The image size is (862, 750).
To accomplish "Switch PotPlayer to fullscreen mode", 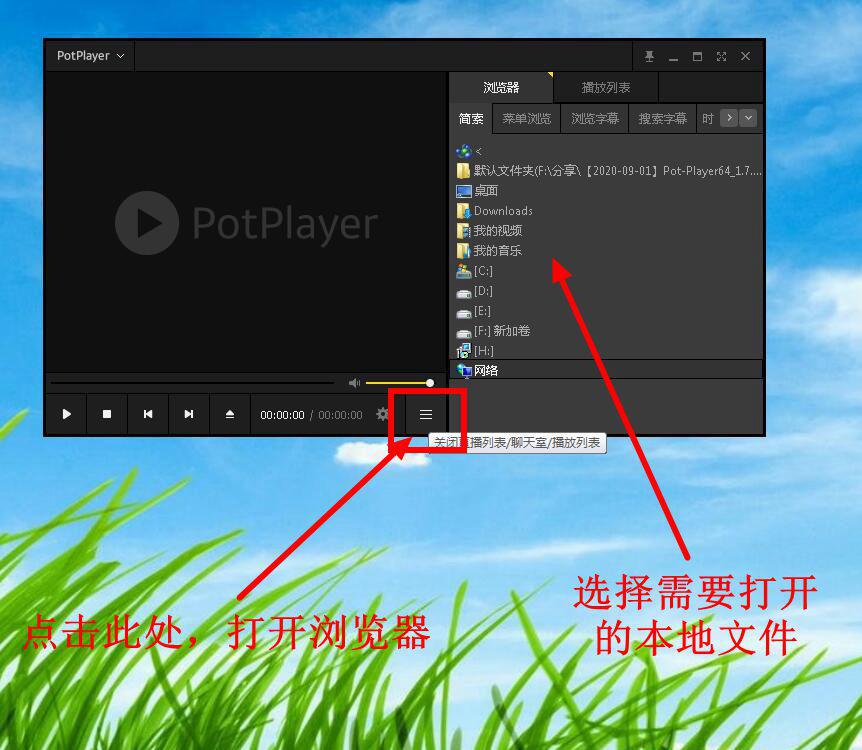I will (x=721, y=56).
